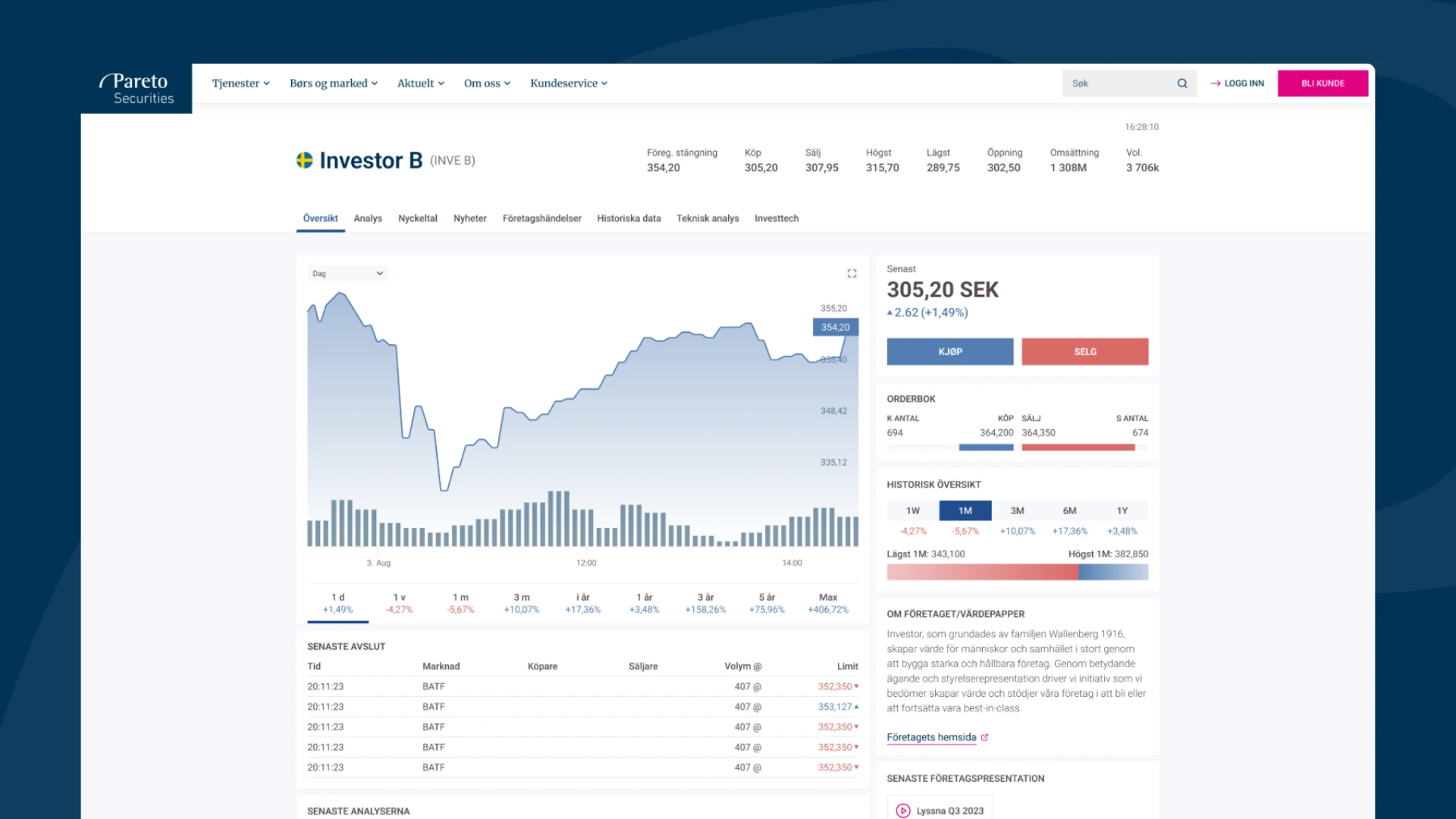Expand the Kundeservice menu
The image size is (1456, 819).
tap(569, 83)
